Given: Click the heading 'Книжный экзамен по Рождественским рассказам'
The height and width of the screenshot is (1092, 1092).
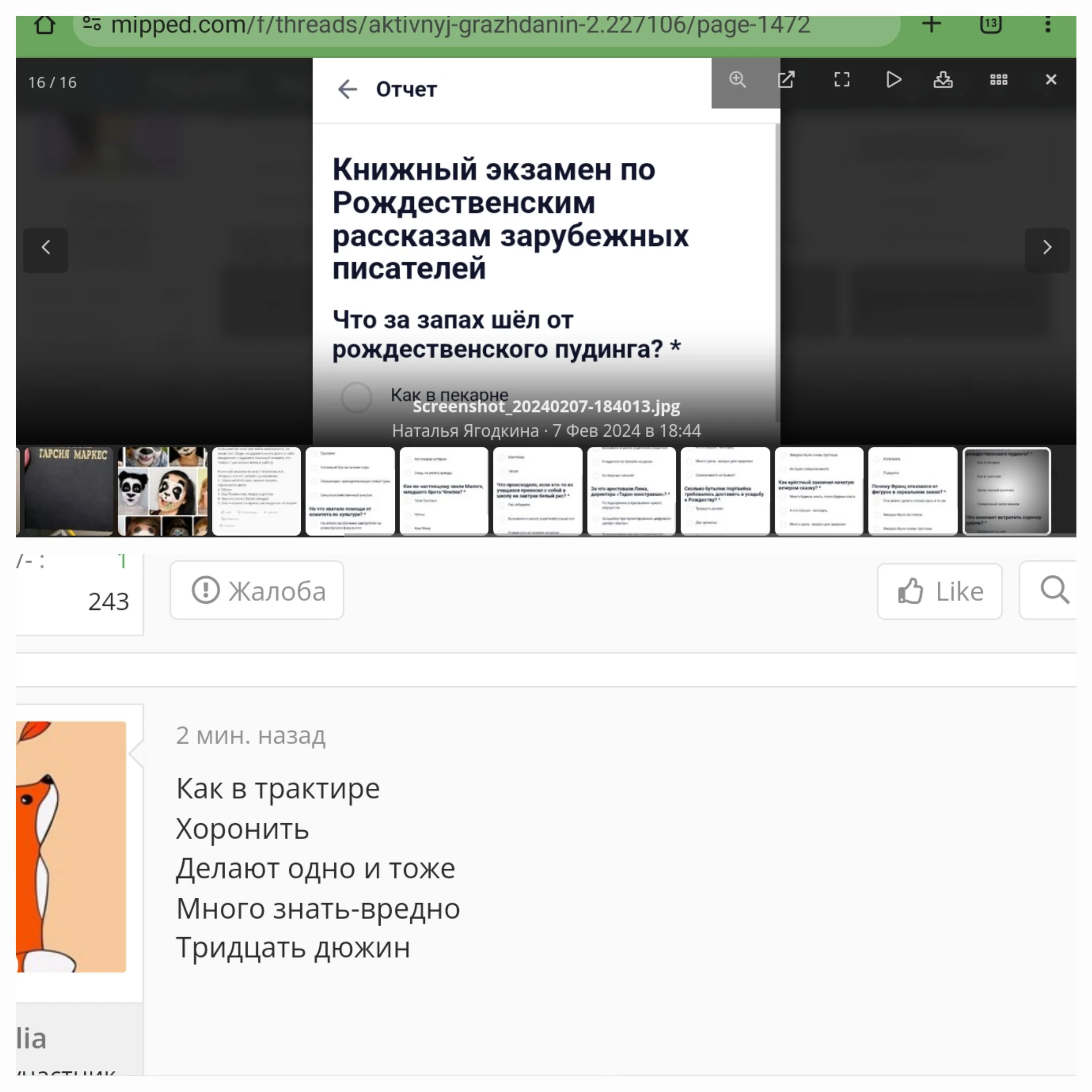Looking at the screenshot, I should (x=510, y=219).
